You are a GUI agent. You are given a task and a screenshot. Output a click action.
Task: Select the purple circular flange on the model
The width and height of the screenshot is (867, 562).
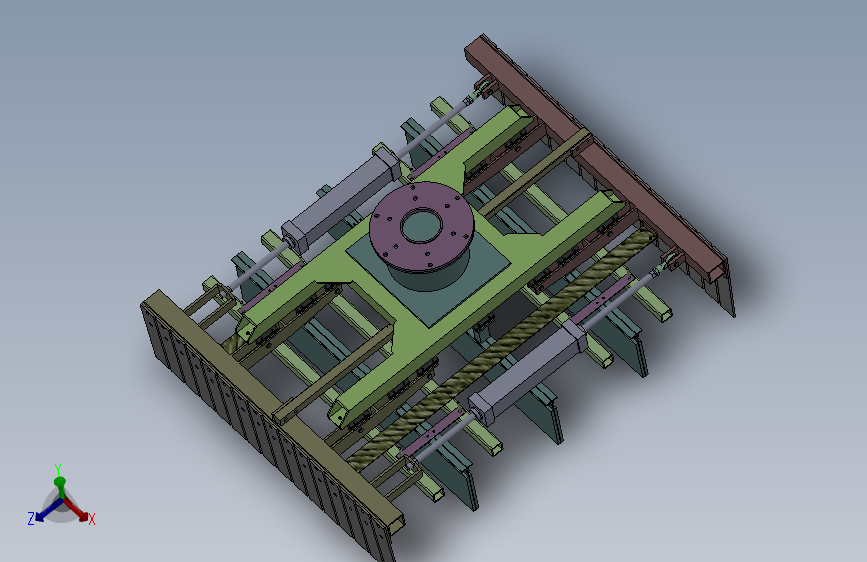[421, 228]
